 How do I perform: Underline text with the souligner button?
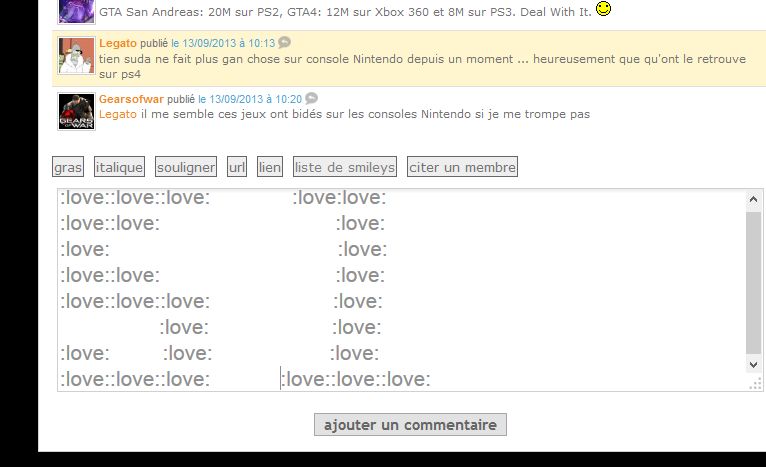186,167
